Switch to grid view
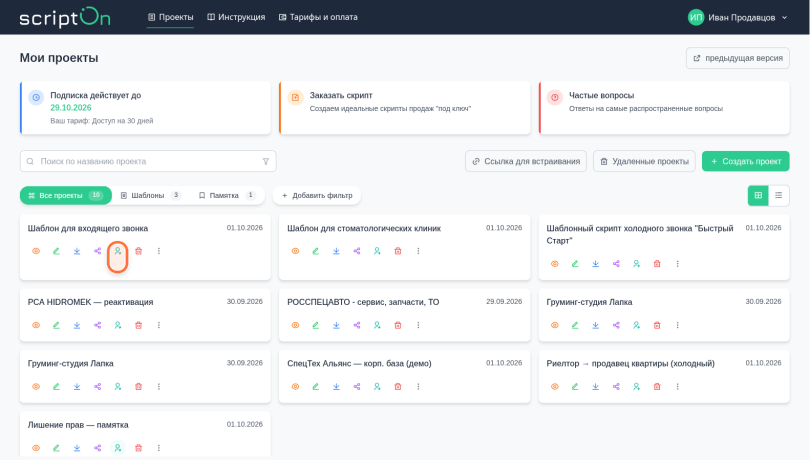The image size is (810, 460). [x=758, y=195]
